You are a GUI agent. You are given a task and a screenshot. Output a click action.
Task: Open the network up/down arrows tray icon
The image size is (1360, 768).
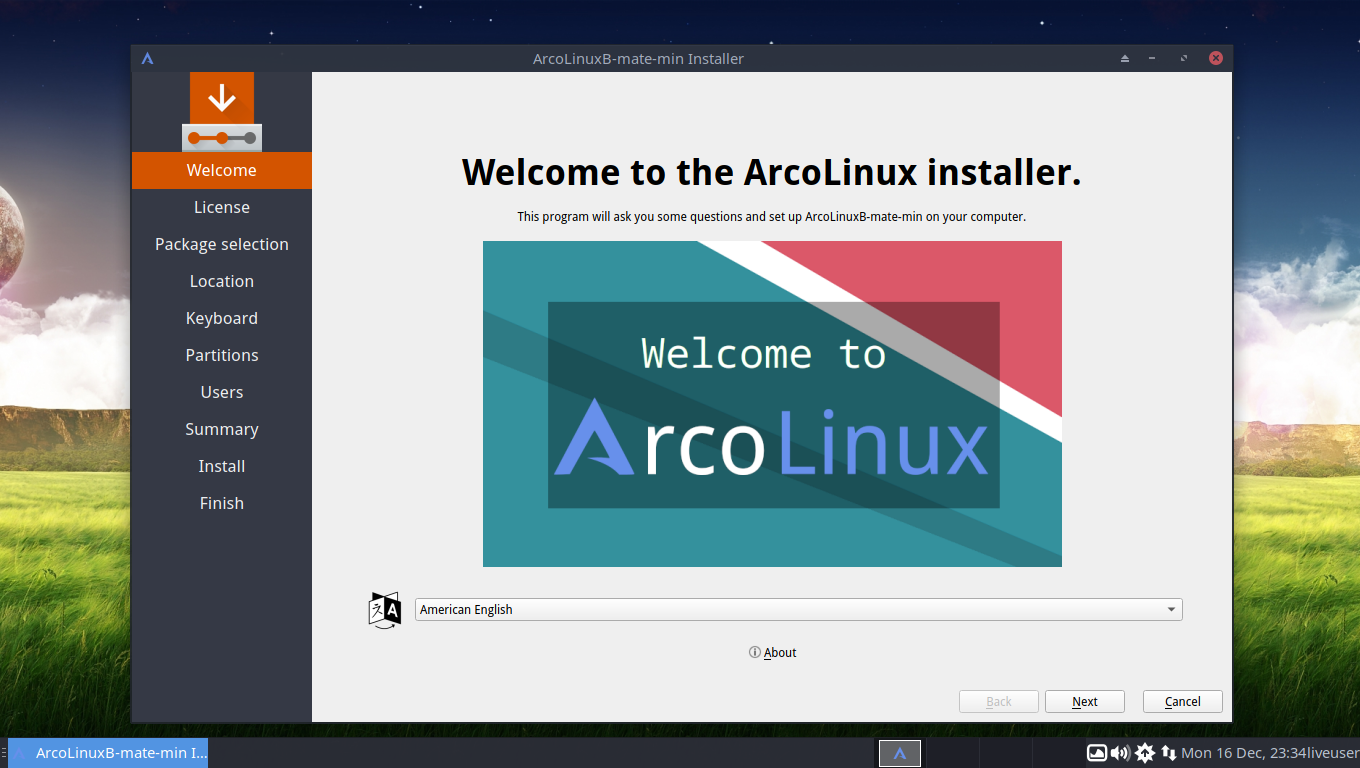(x=1168, y=753)
